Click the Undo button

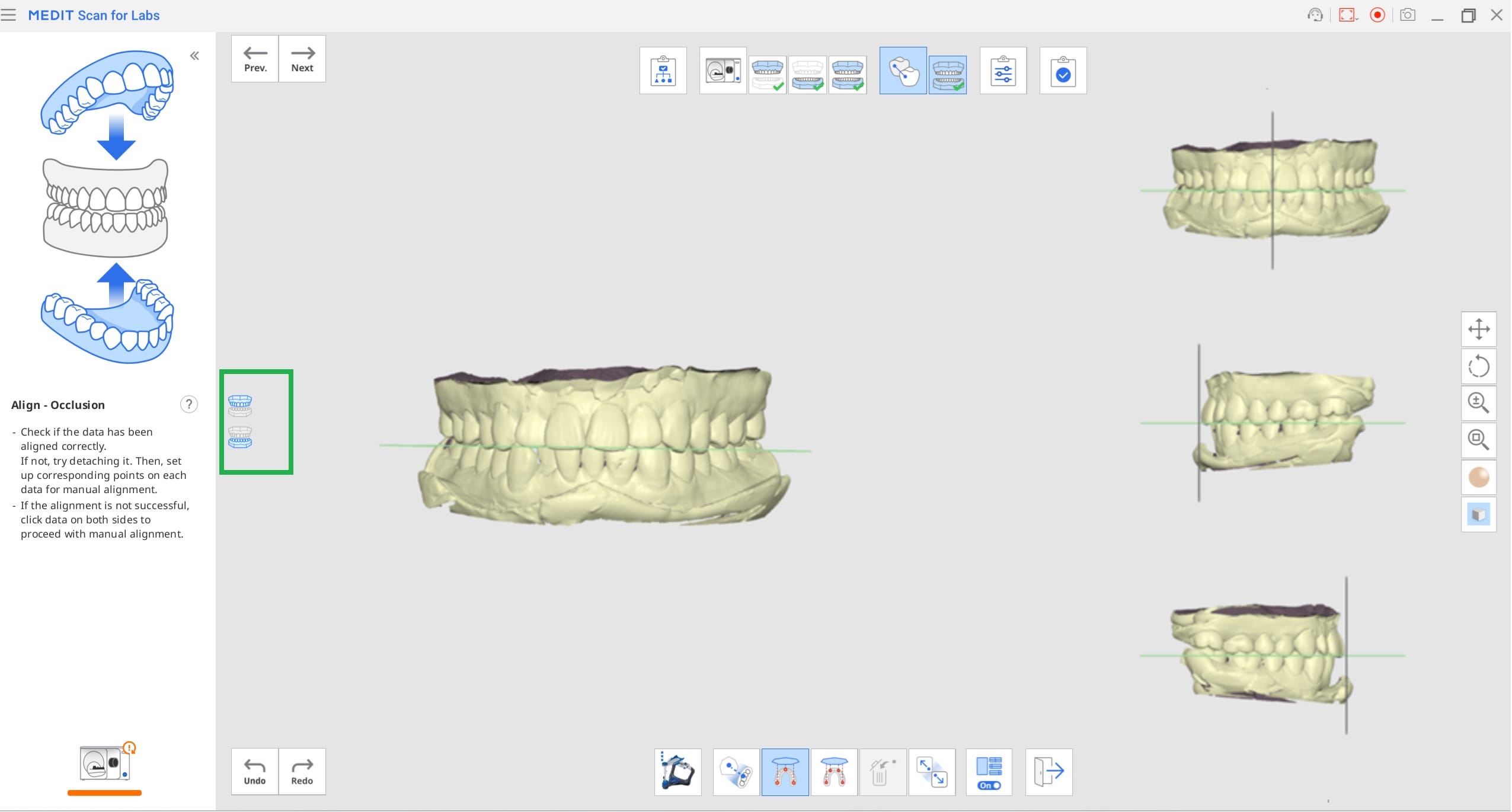pos(255,772)
